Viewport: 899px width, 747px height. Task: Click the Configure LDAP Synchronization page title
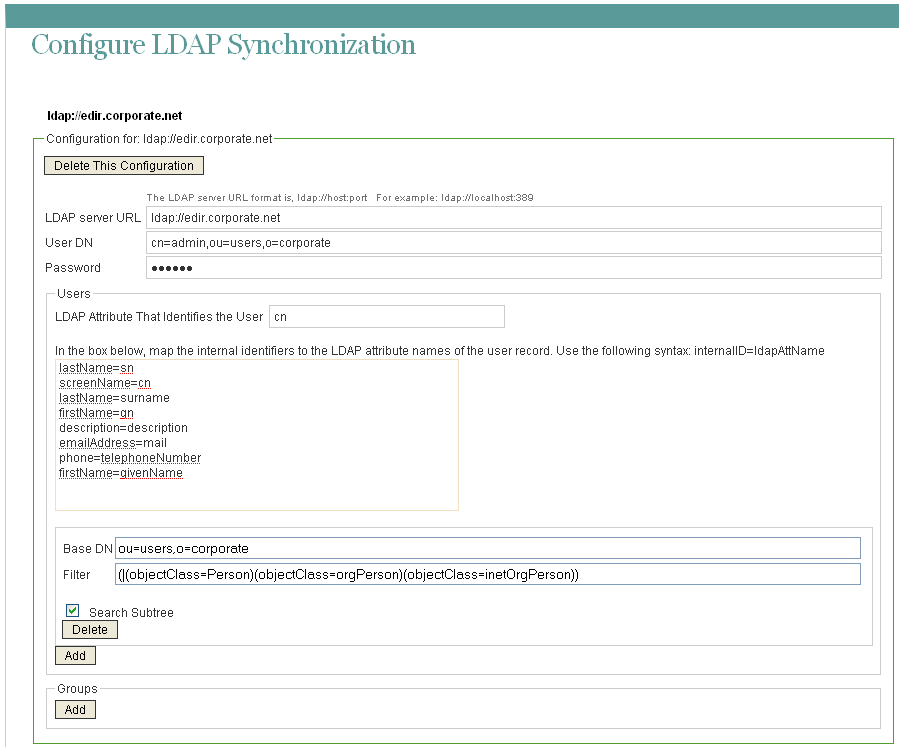(223, 45)
